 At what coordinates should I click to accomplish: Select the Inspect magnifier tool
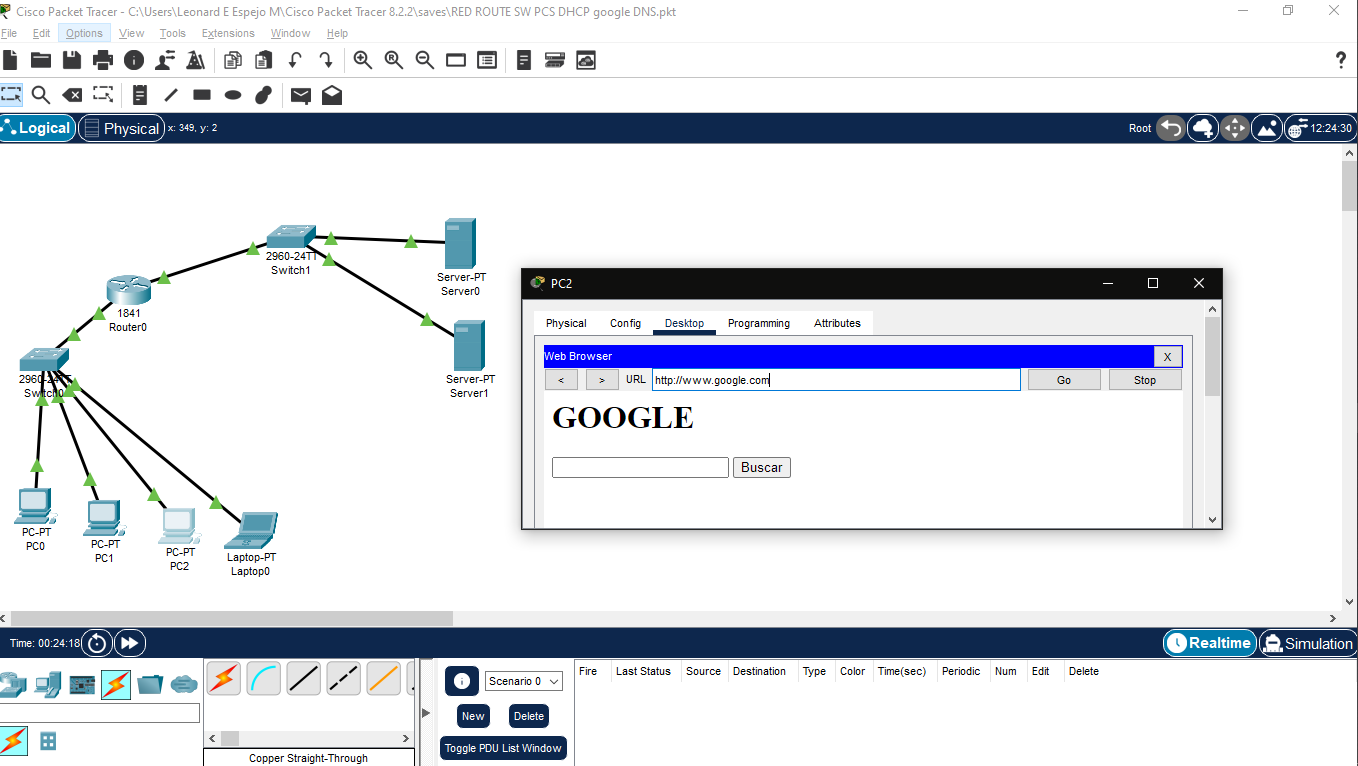coord(41,95)
